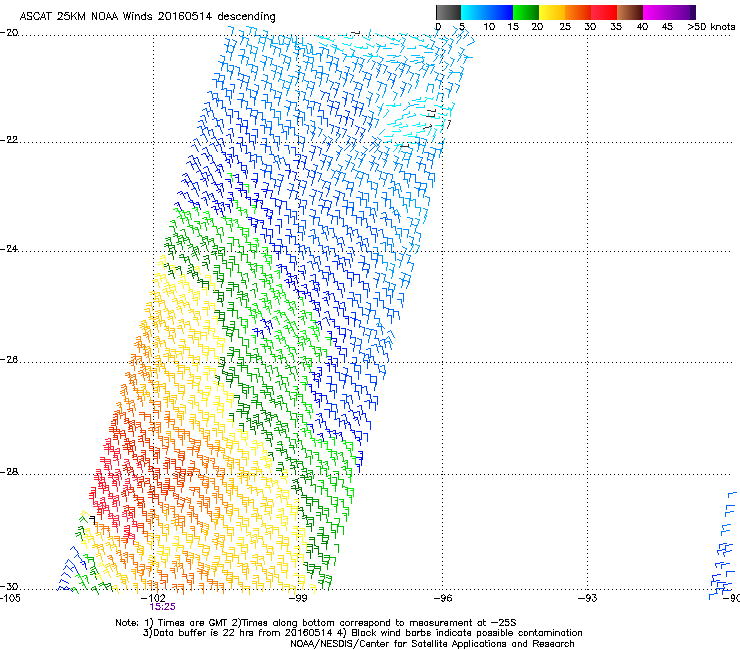Click the -28 latitude axis label
The width and height of the screenshot is (740, 650).
(x=9, y=472)
